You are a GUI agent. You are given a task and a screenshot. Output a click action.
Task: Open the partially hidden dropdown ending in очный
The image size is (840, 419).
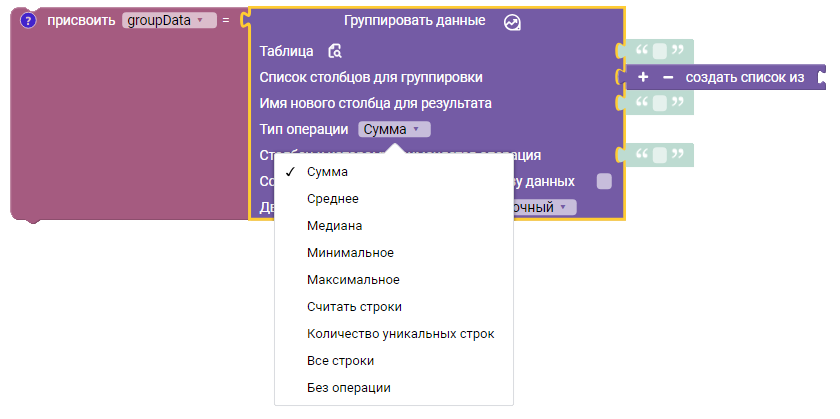544,207
